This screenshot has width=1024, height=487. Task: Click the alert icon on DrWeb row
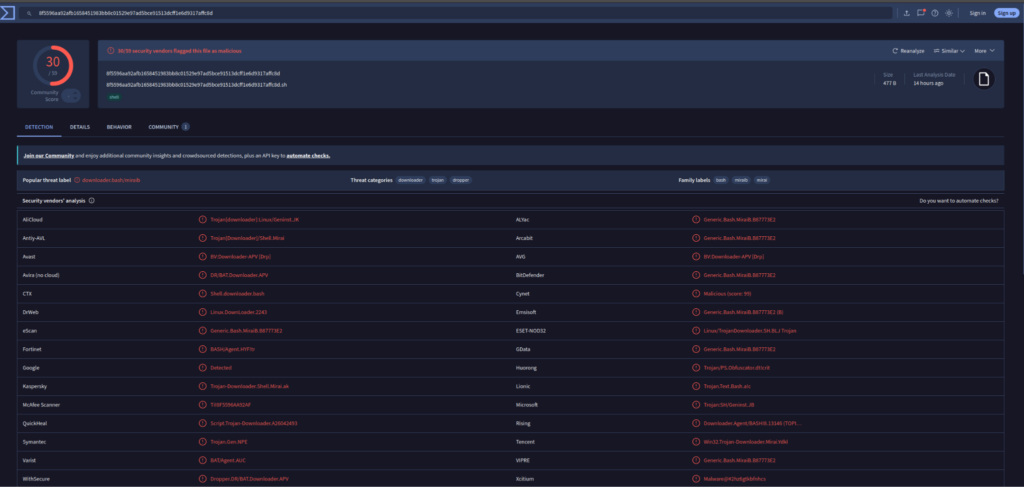[202, 312]
